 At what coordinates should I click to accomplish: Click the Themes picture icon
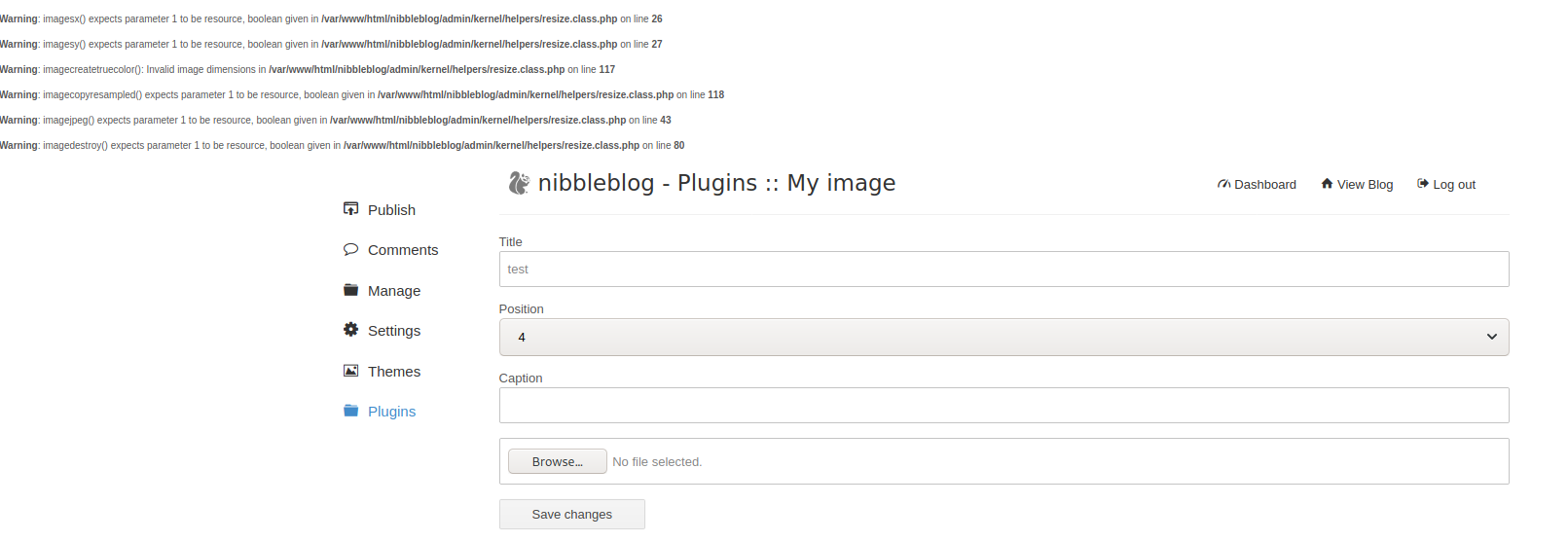point(350,371)
